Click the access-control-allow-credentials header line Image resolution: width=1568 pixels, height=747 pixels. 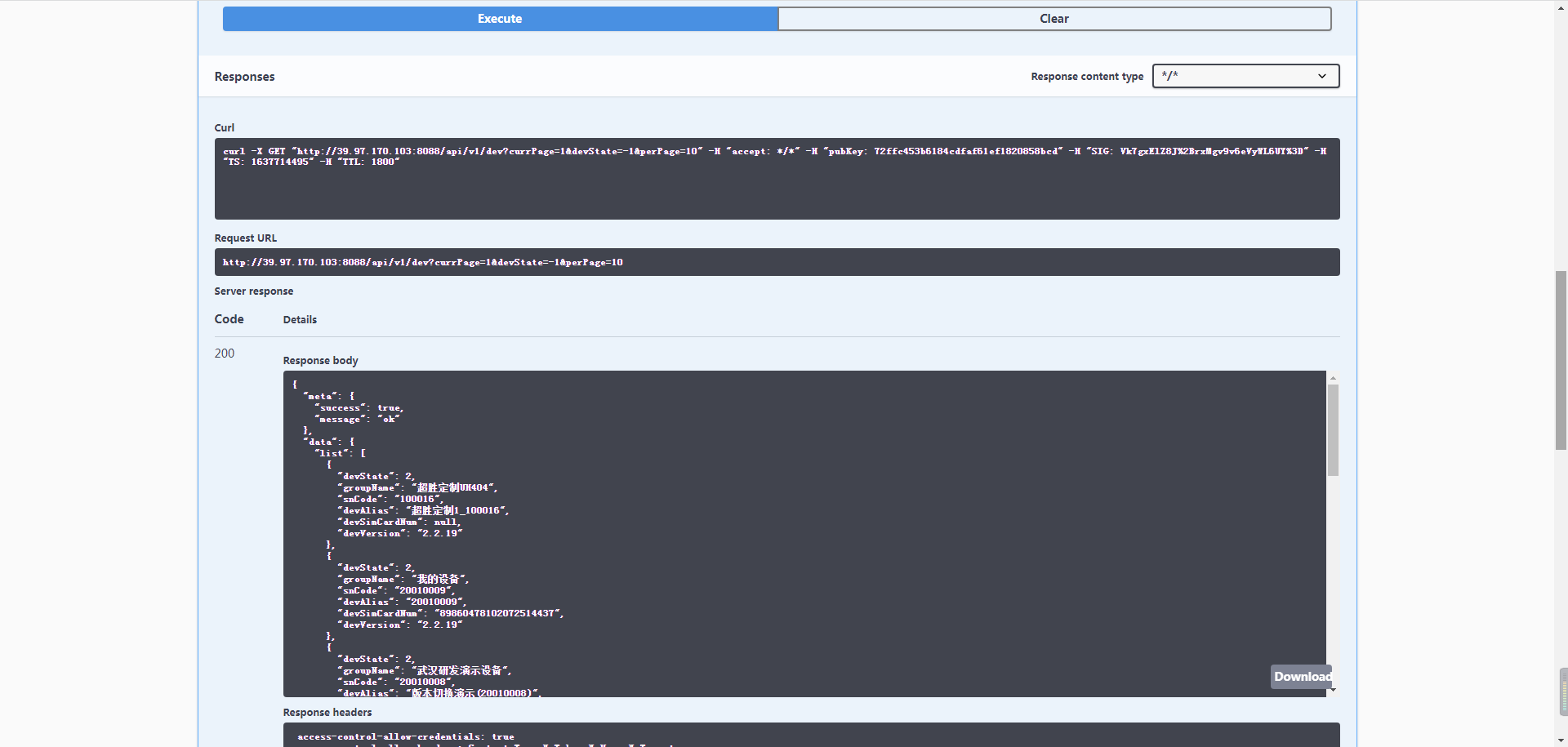click(x=406, y=737)
